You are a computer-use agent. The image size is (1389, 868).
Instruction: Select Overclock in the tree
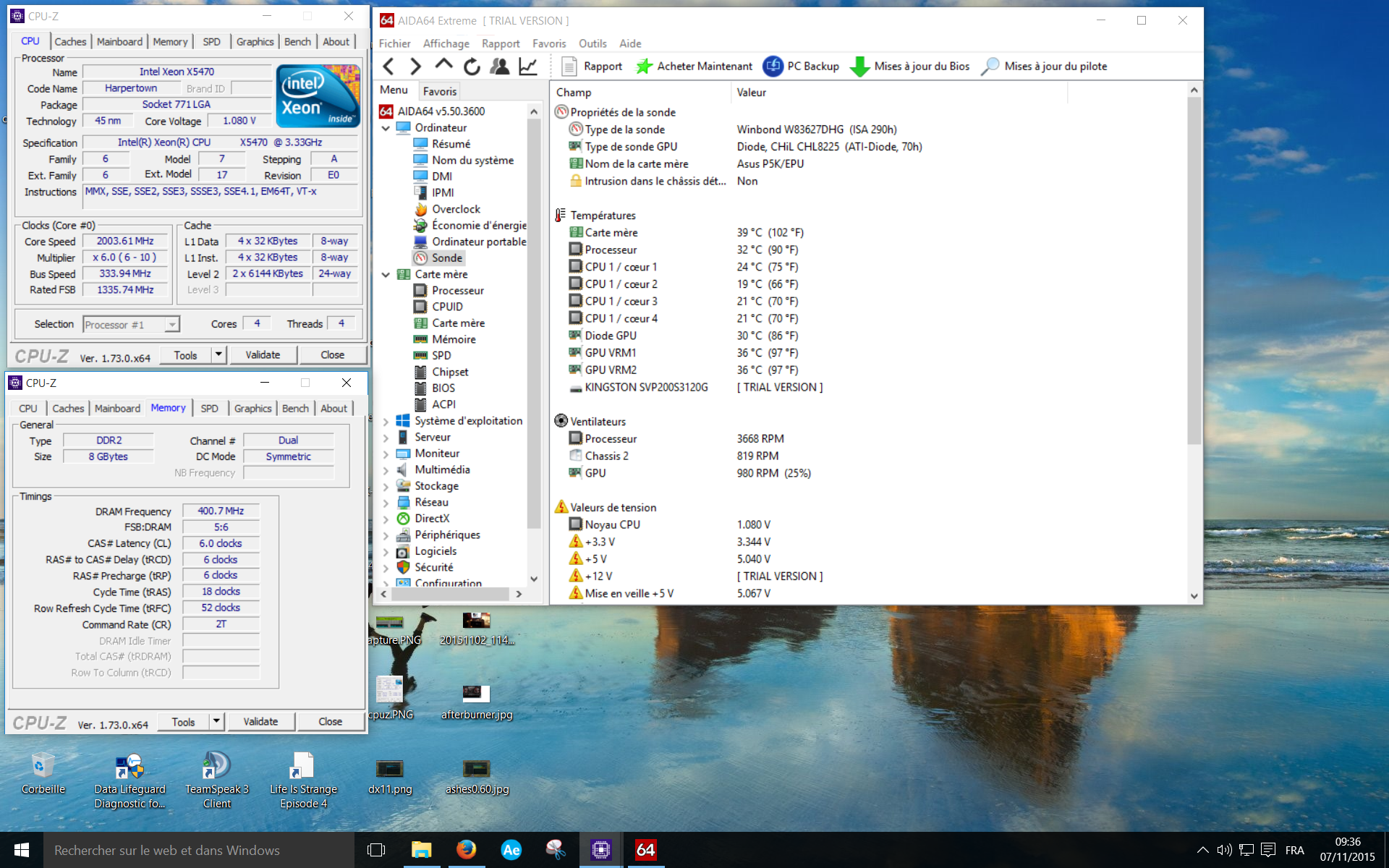click(456, 209)
